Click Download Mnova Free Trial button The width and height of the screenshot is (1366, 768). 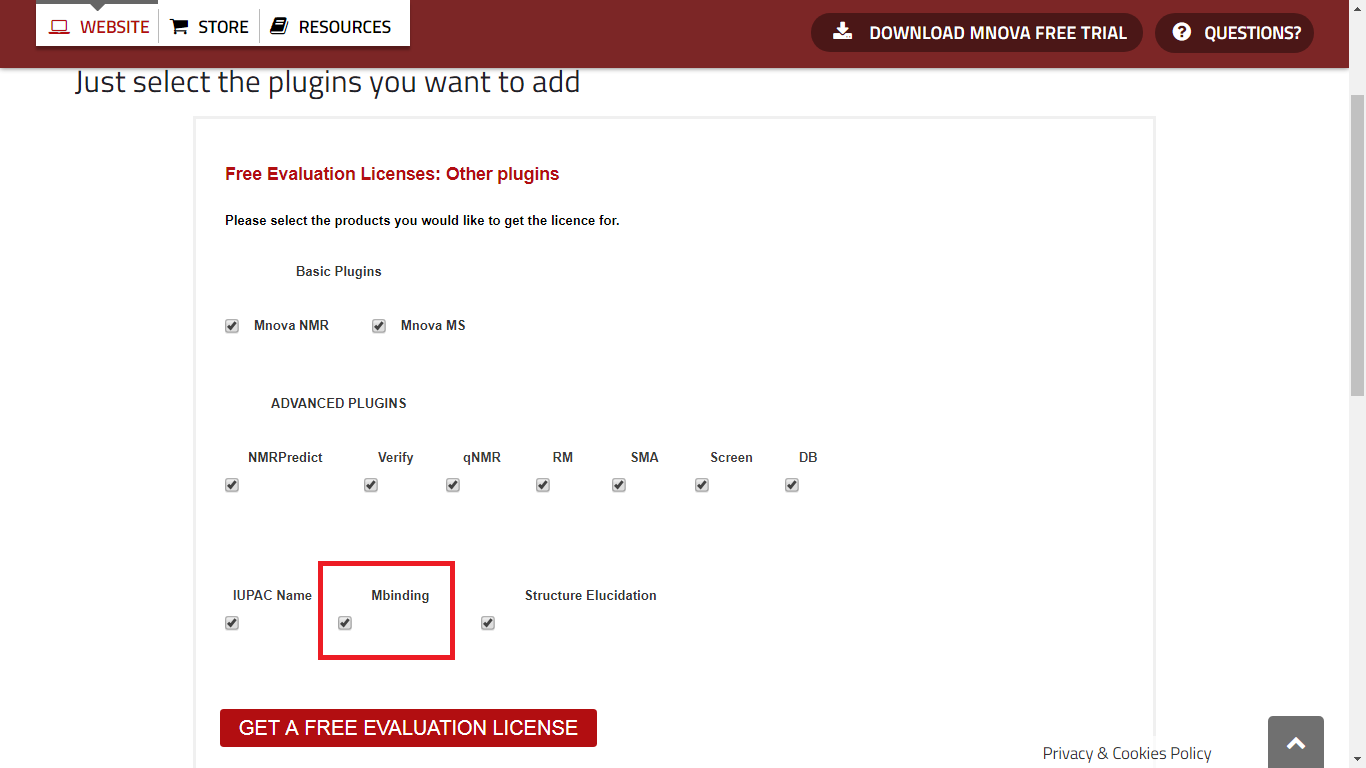click(x=977, y=33)
